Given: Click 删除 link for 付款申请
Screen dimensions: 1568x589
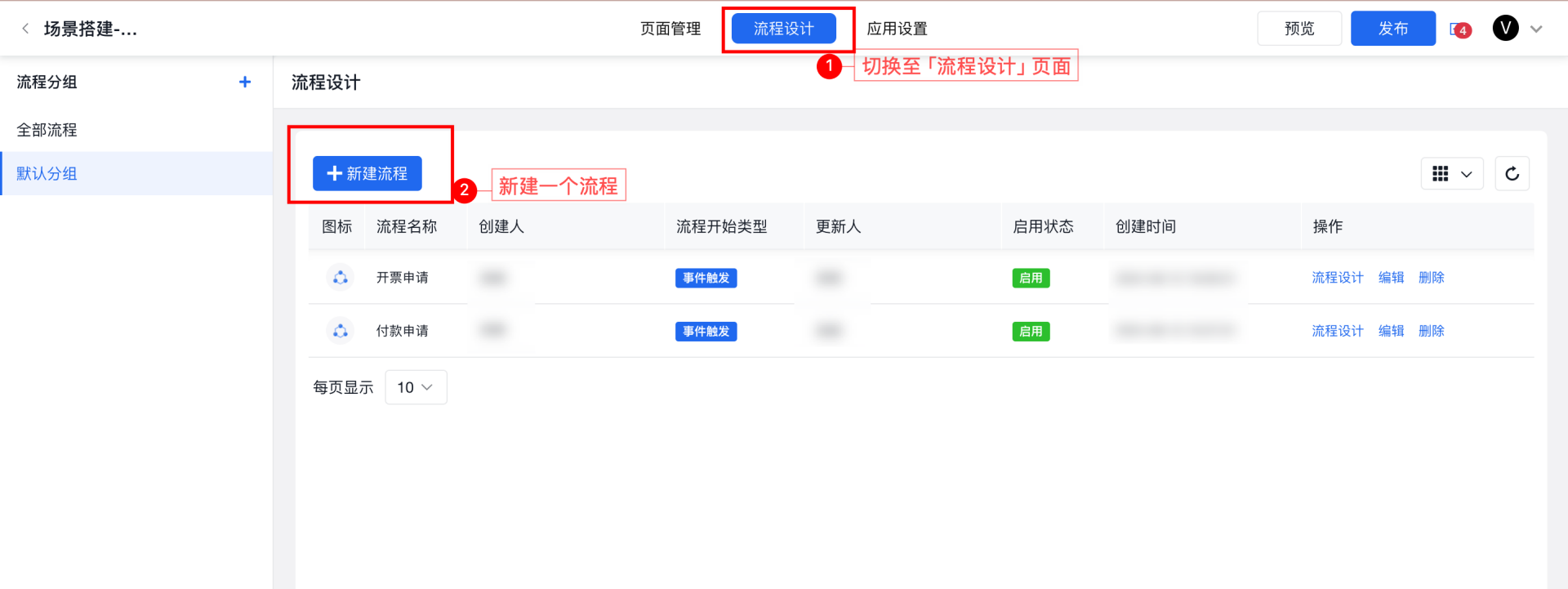Looking at the screenshot, I should coord(1431,331).
